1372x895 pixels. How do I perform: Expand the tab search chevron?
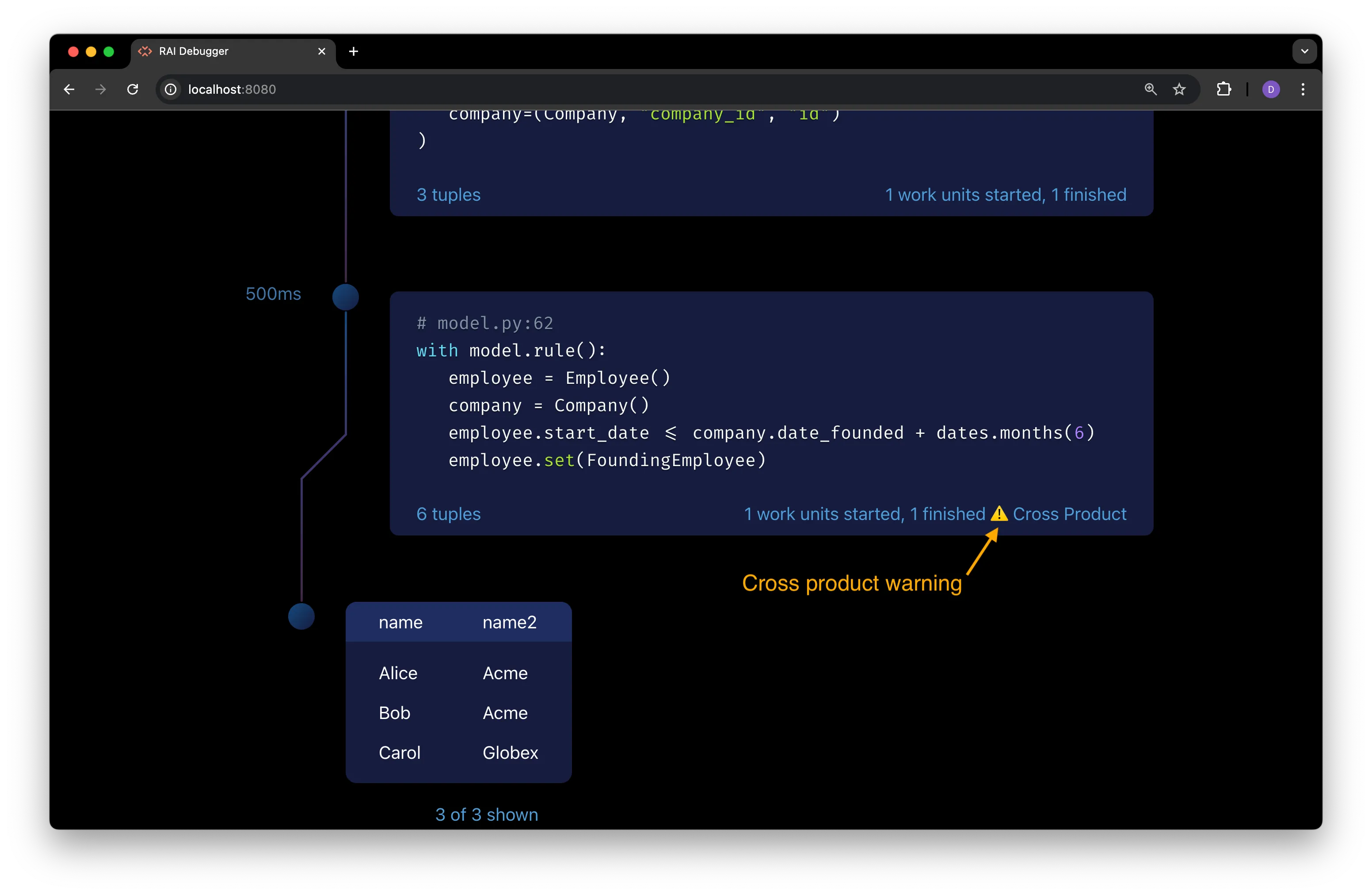(1304, 51)
